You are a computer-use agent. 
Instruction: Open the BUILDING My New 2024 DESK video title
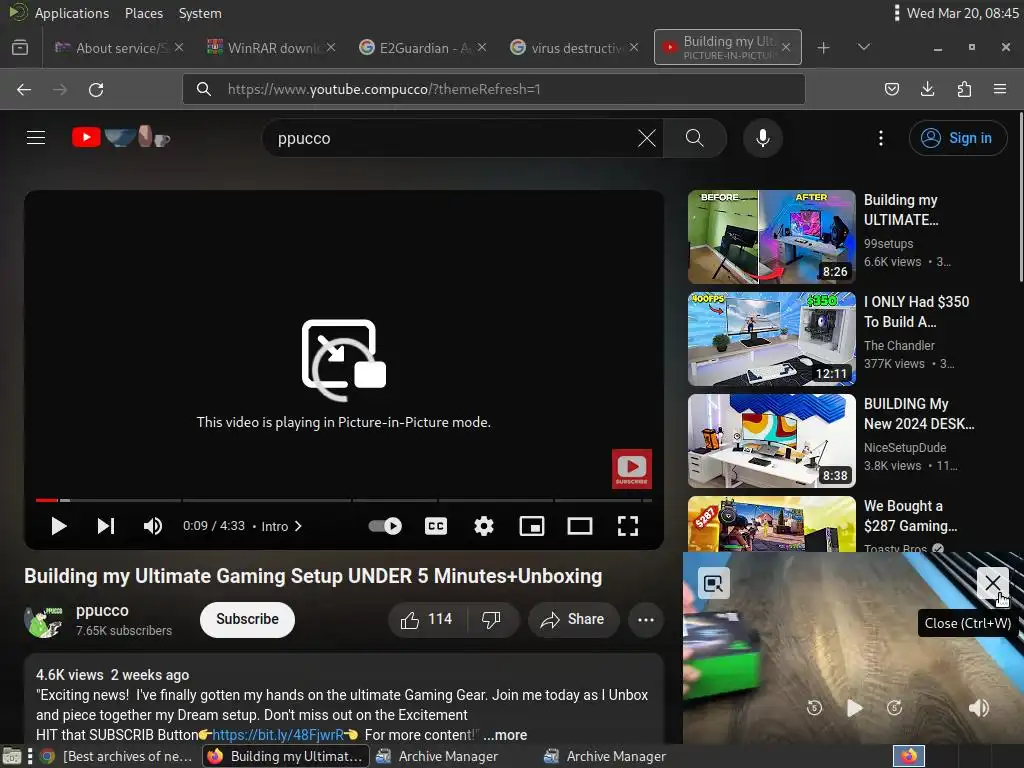coord(919,414)
